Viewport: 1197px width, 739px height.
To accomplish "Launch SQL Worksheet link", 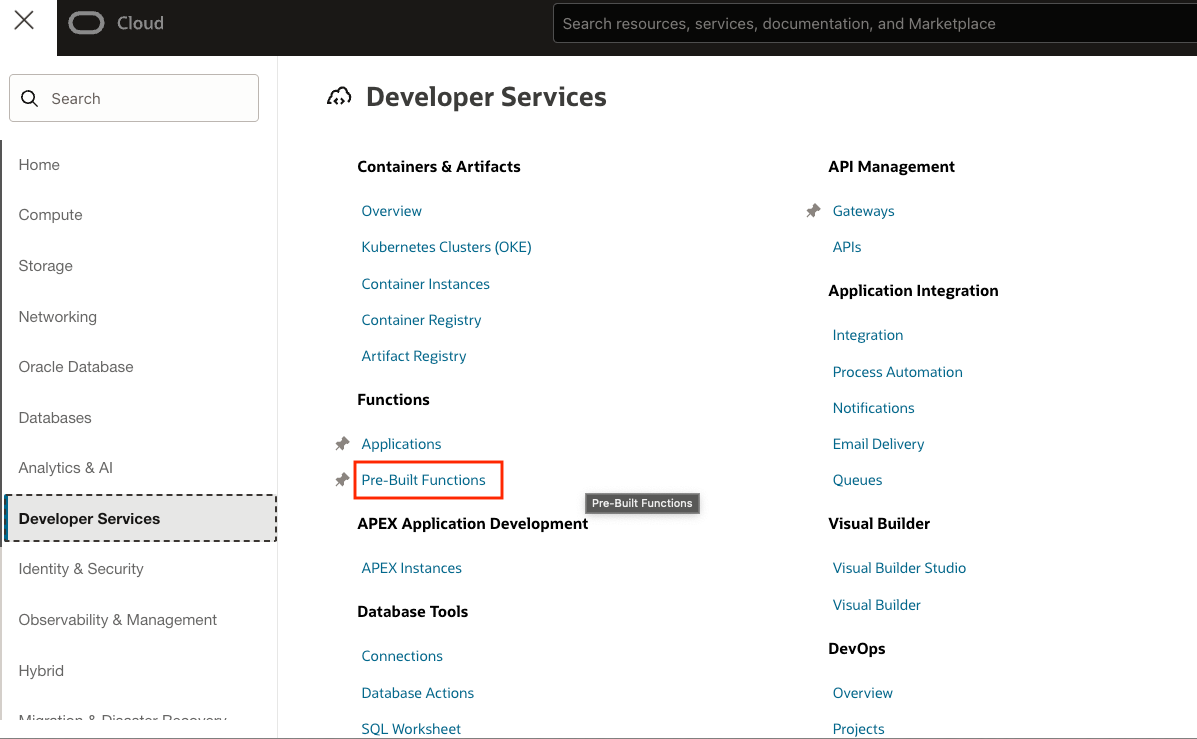I will 411,729.
